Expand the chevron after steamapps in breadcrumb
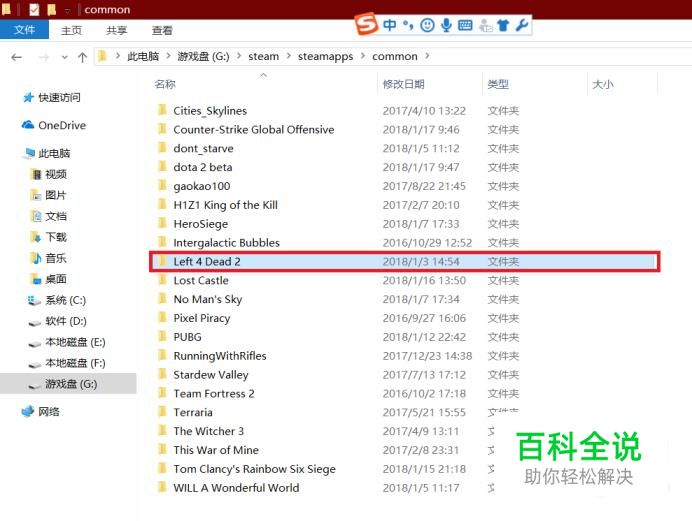 (363, 56)
